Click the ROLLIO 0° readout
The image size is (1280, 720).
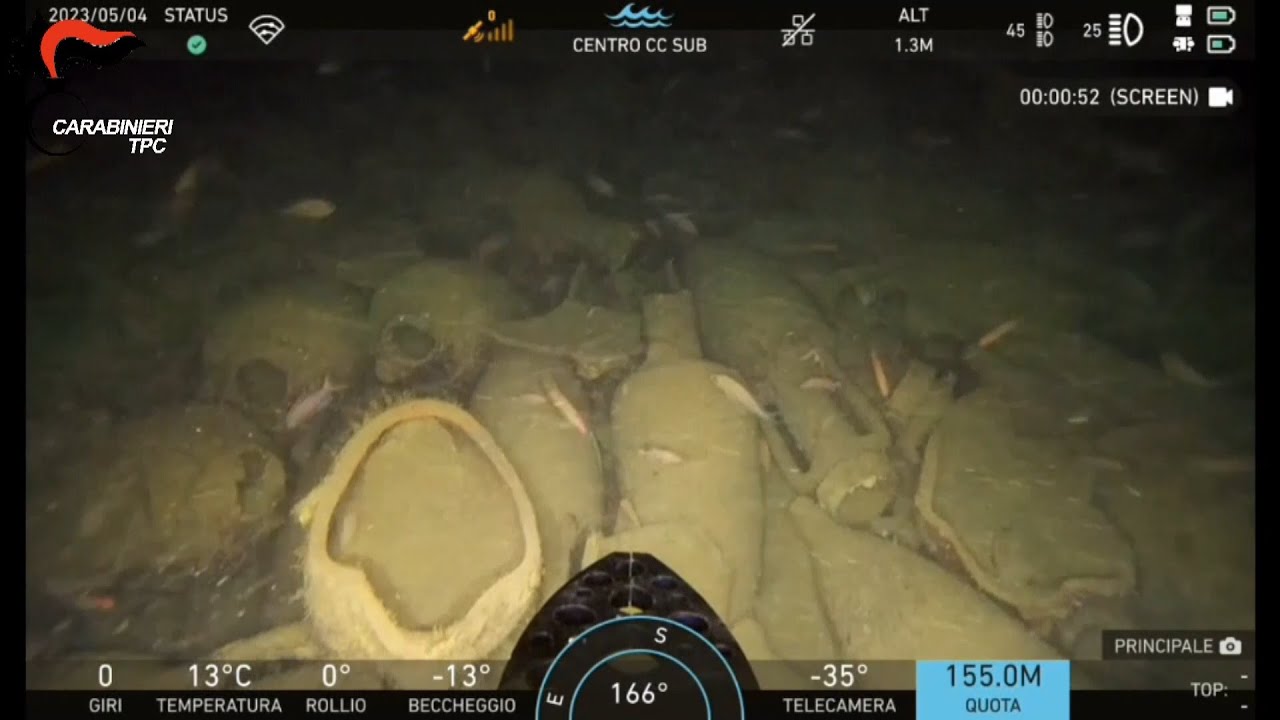click(x=336, y=689)
